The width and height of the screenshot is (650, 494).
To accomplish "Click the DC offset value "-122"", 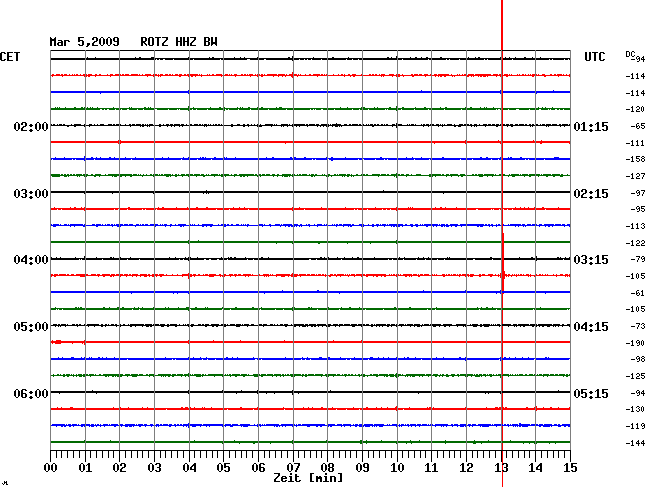I will [635, 243].
